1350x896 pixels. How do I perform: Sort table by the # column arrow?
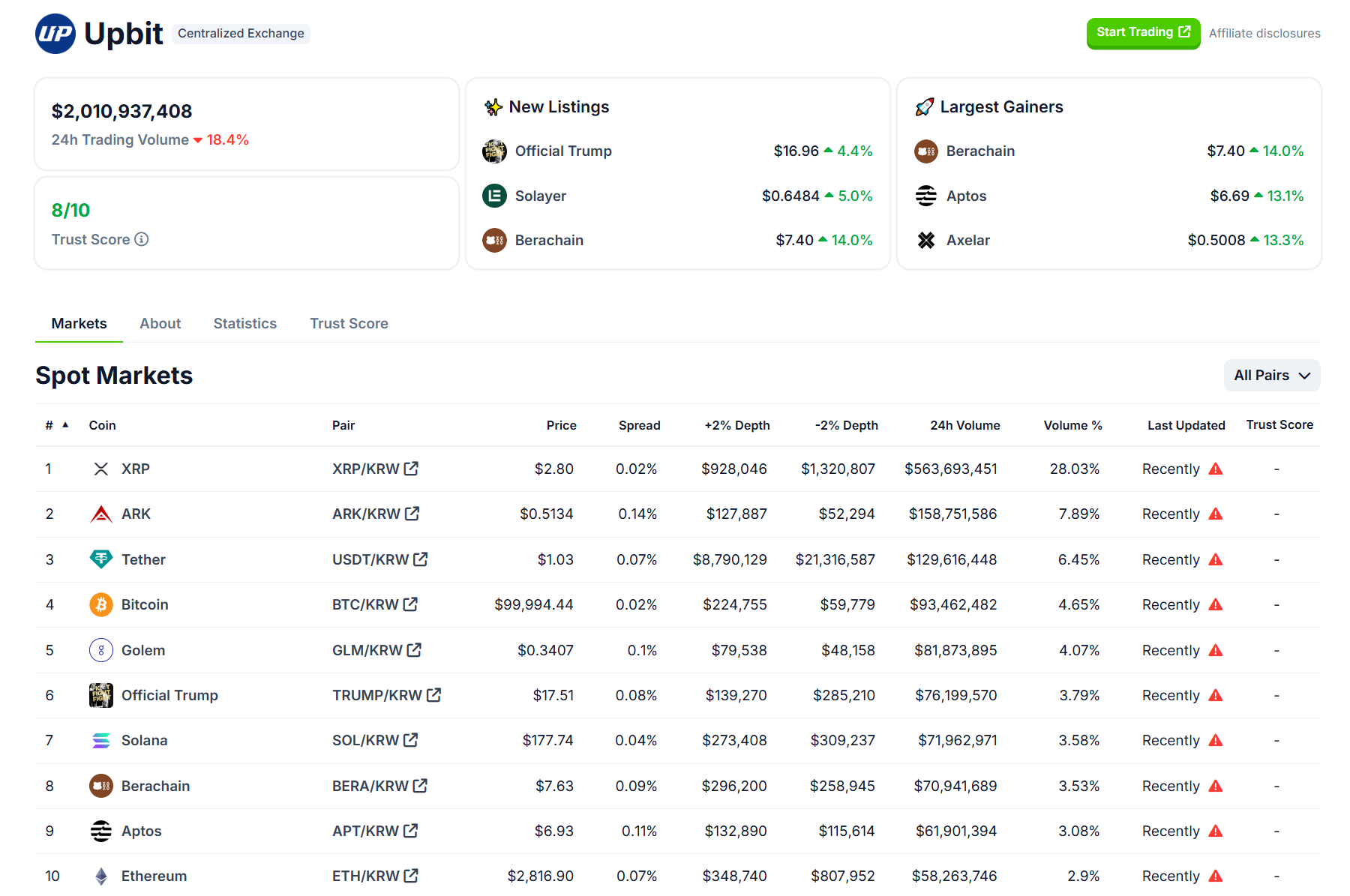coord(66,425)
